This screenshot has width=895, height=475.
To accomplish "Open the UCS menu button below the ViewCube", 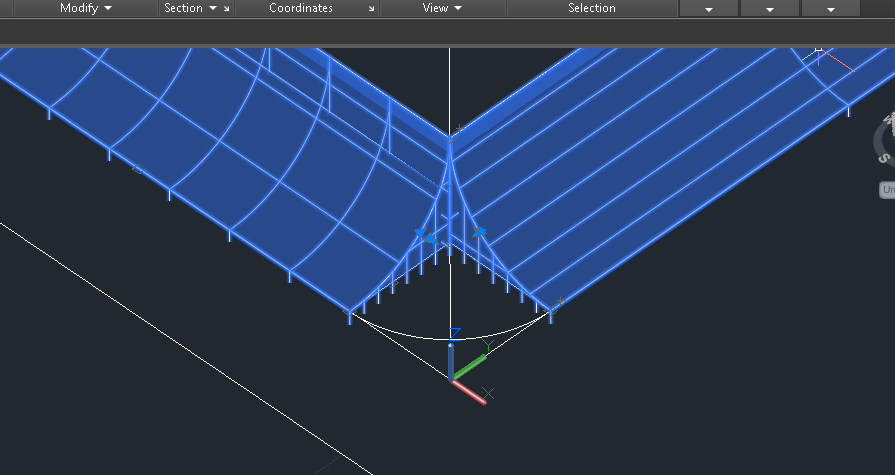I will pyautogui.click(x=886, y=189).
